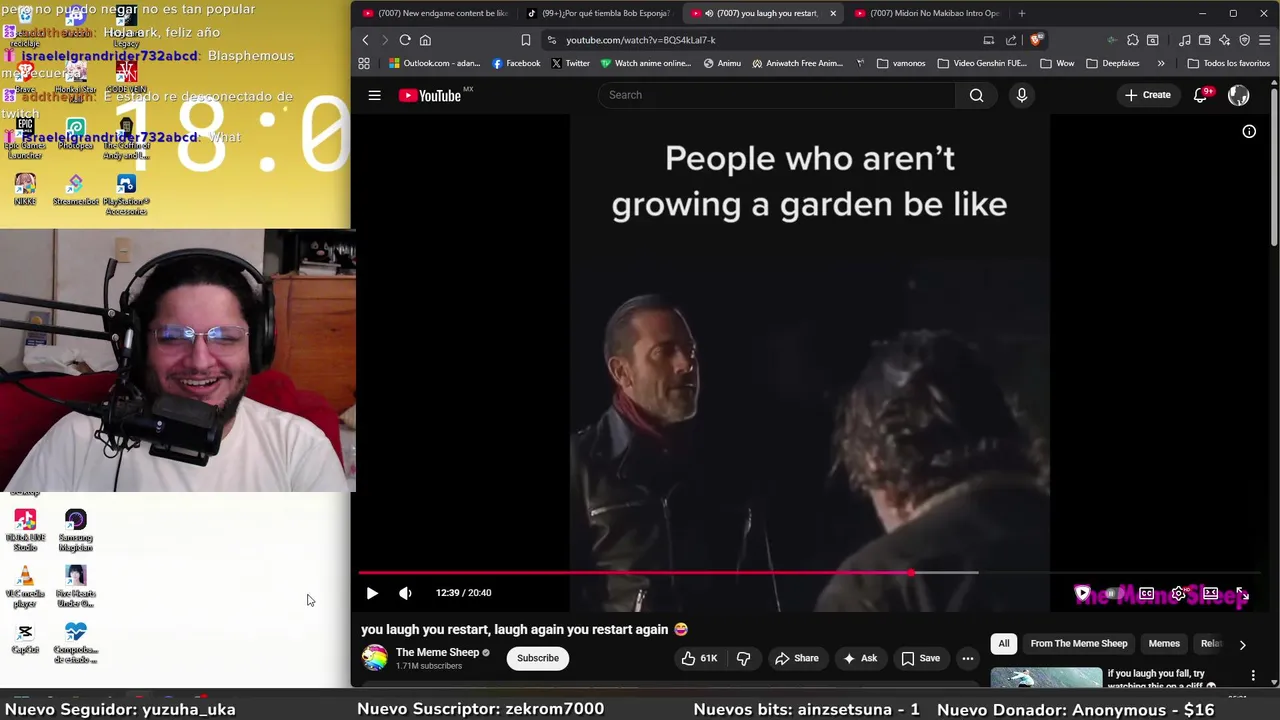Click the search magnifier button
This screenshot has height=720, width=1280.
(x=977, y=95)
